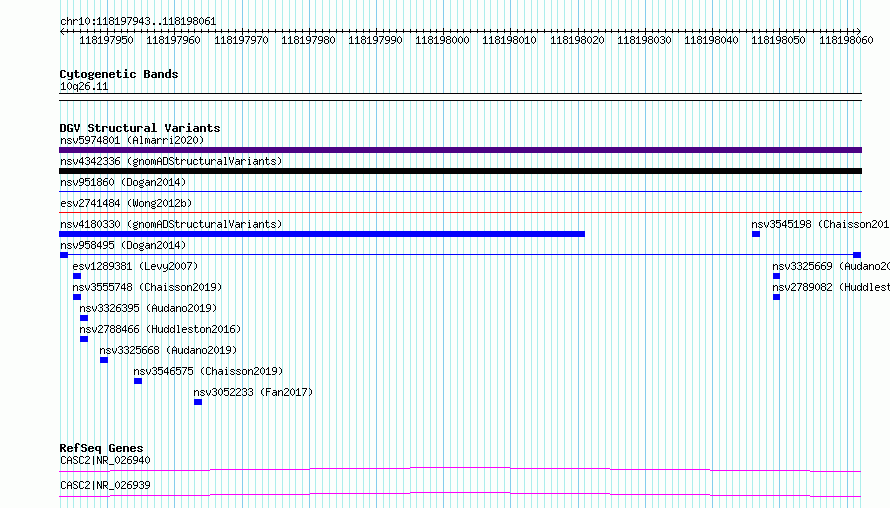Click the RefSeq Genes track title
This screenshot has width=890, height=508.
point(101,448)
